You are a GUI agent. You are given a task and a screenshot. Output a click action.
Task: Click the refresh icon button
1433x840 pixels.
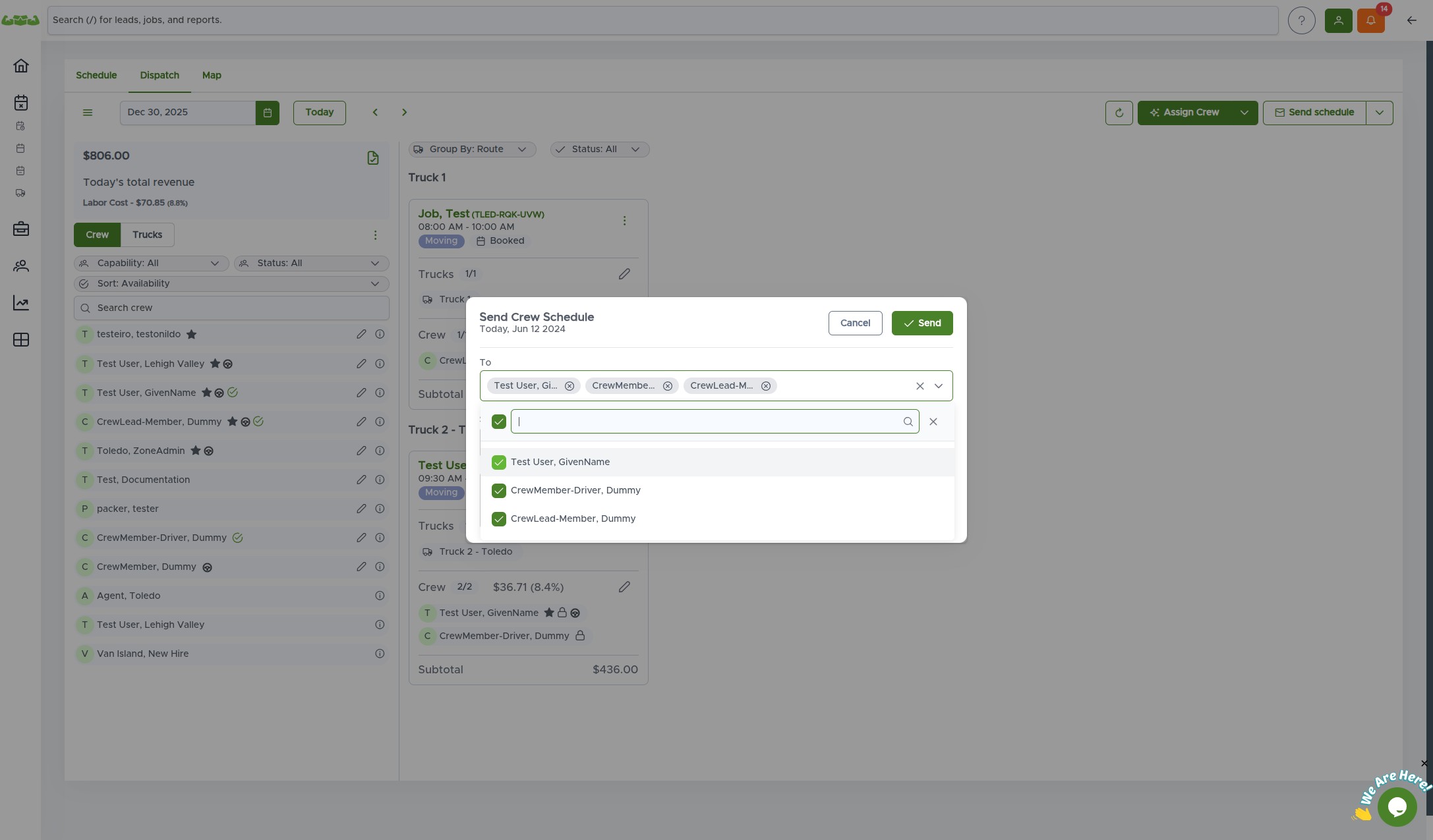[x=1119, y=113]
